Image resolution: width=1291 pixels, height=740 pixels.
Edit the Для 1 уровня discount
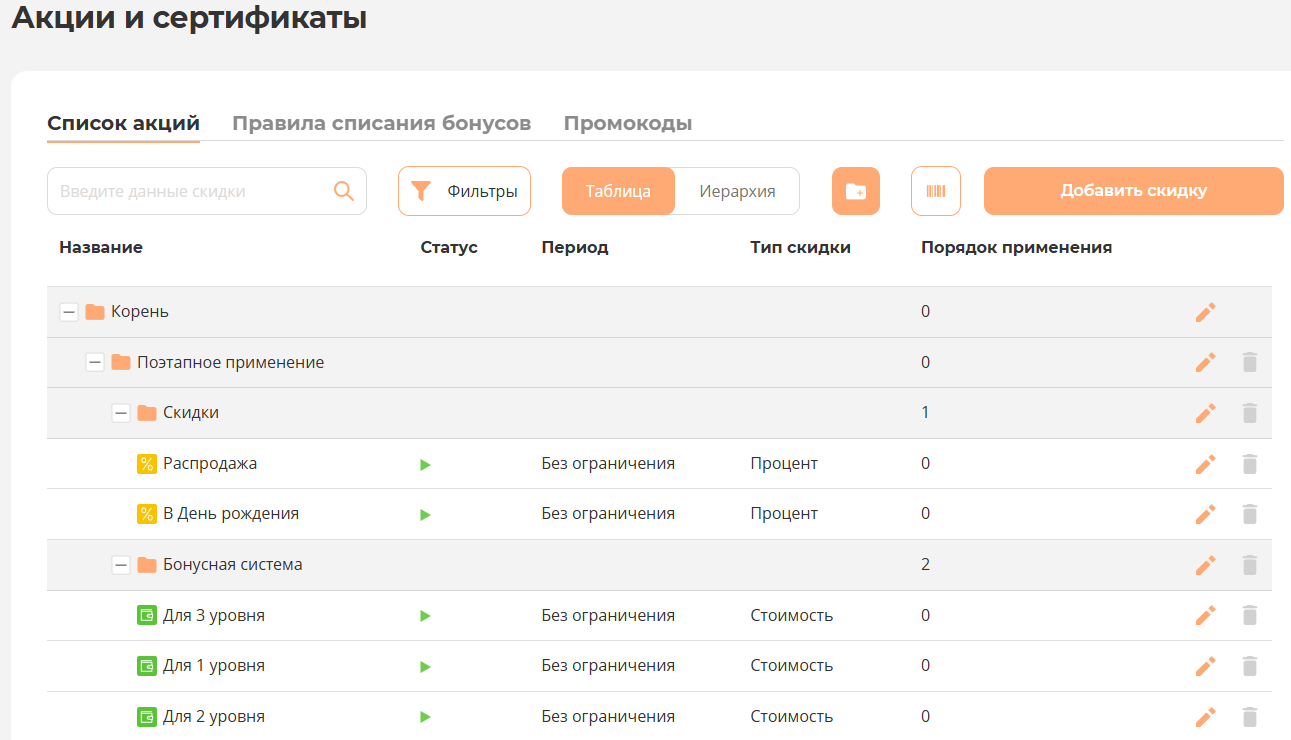(1205, 666)
